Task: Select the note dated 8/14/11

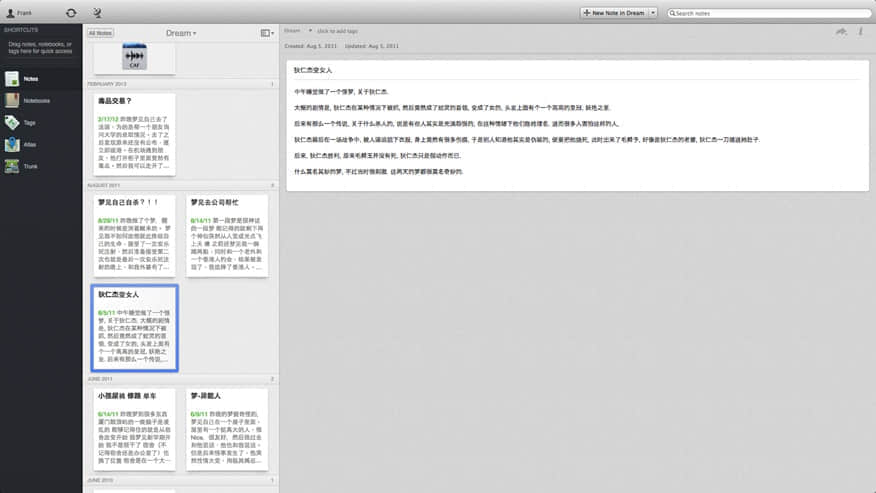Action: pyautogui.click(x=227, y=236)
